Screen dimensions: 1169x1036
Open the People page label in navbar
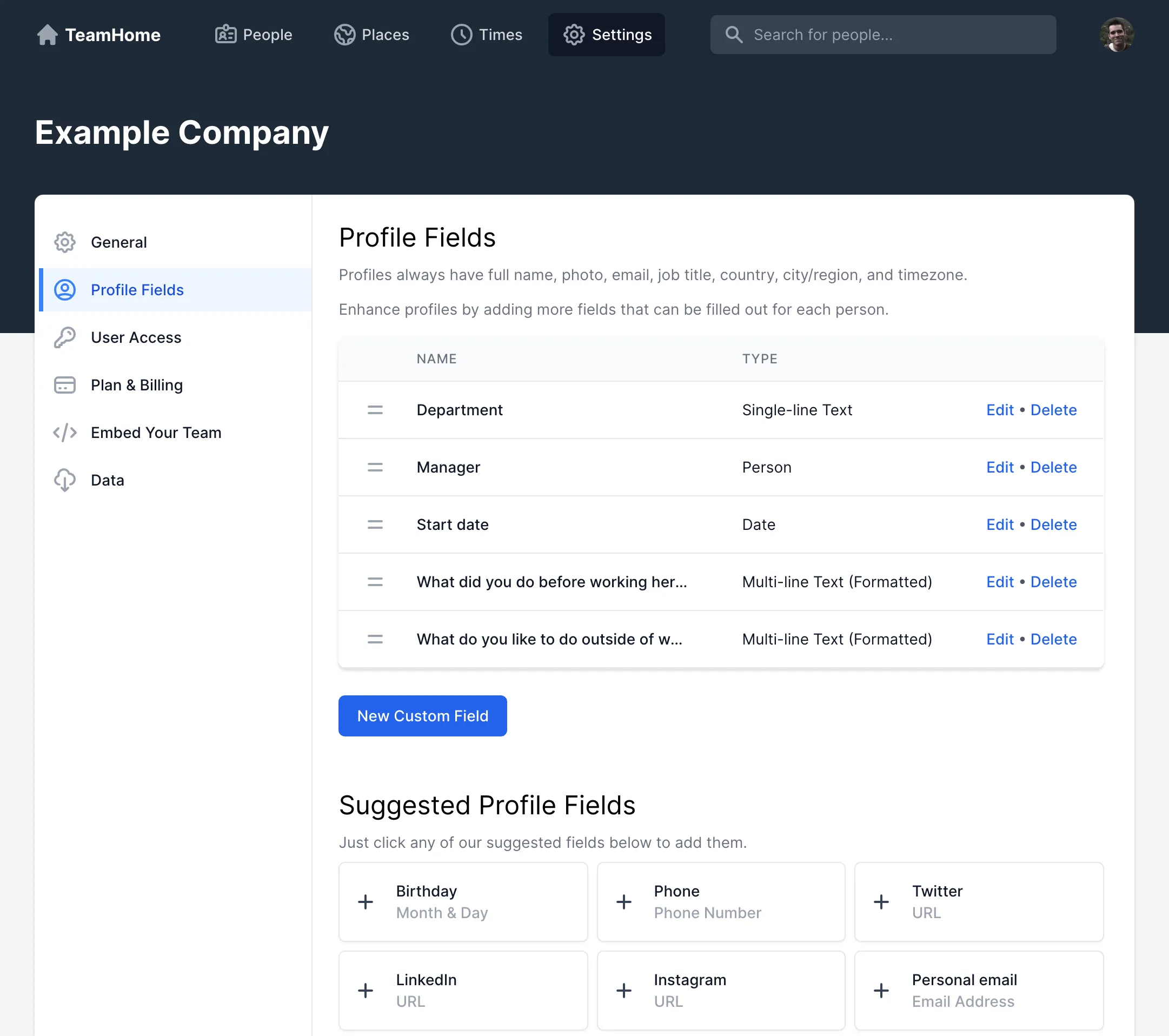(x=268, y=35)
